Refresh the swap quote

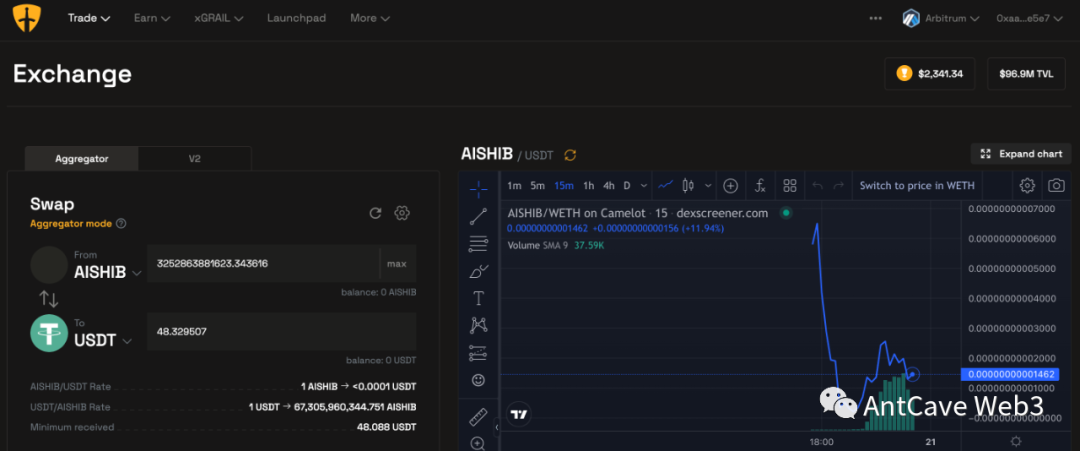tap(375, 213)
